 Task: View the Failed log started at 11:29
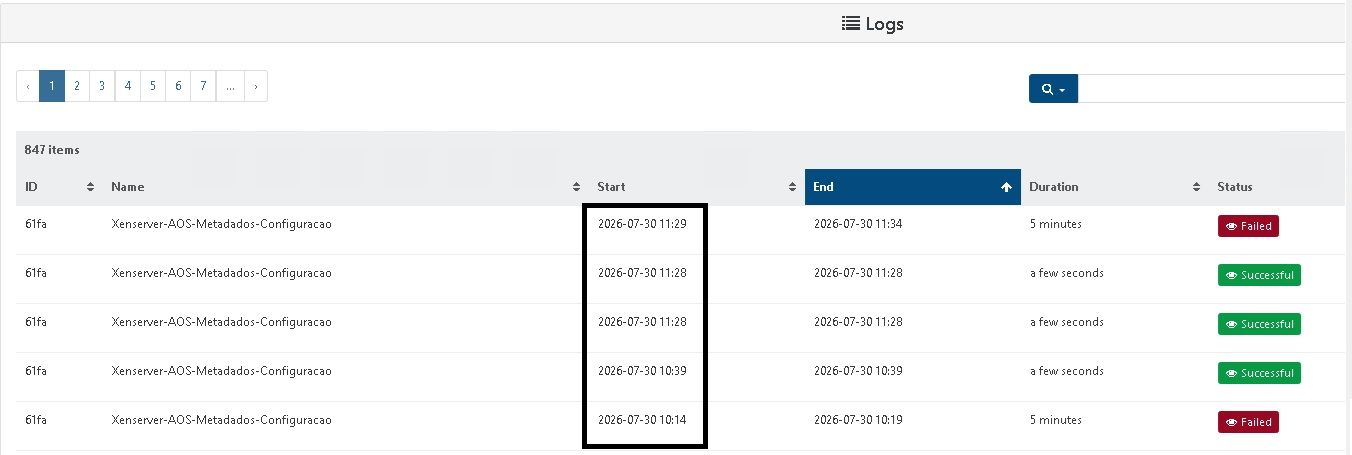pyautogui.click(x=1247, y=226)
